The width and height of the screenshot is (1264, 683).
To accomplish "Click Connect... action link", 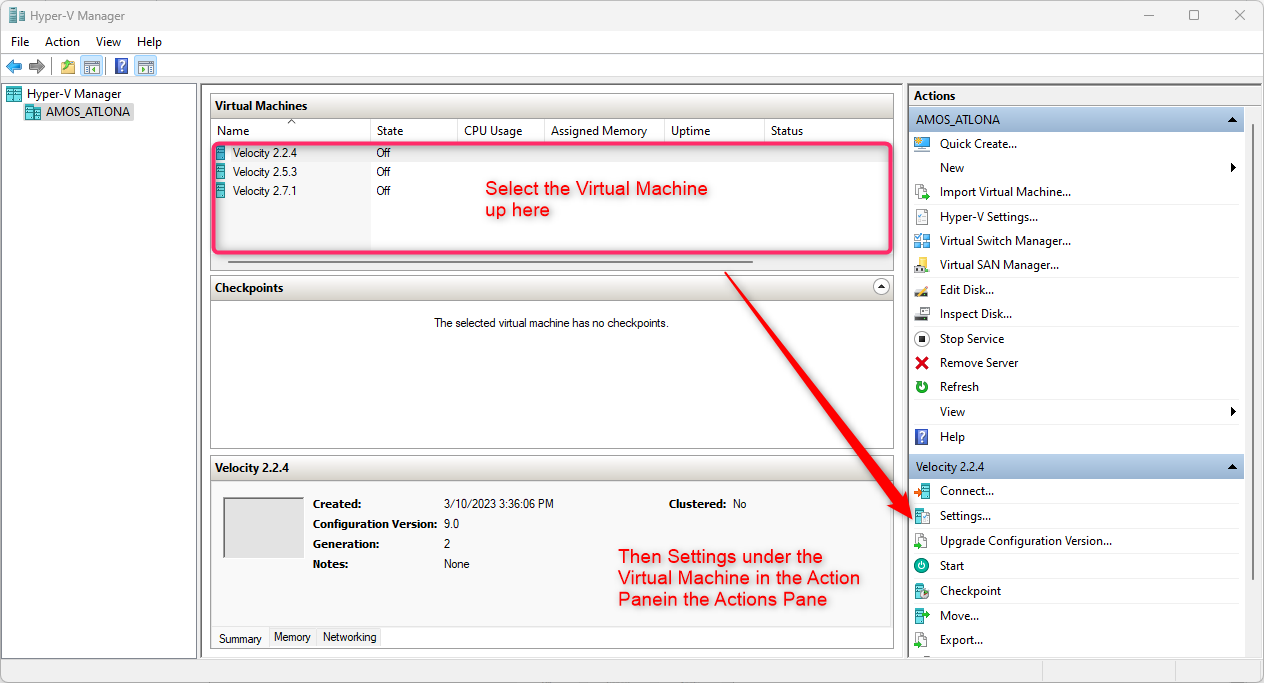I will coord(967,491).
